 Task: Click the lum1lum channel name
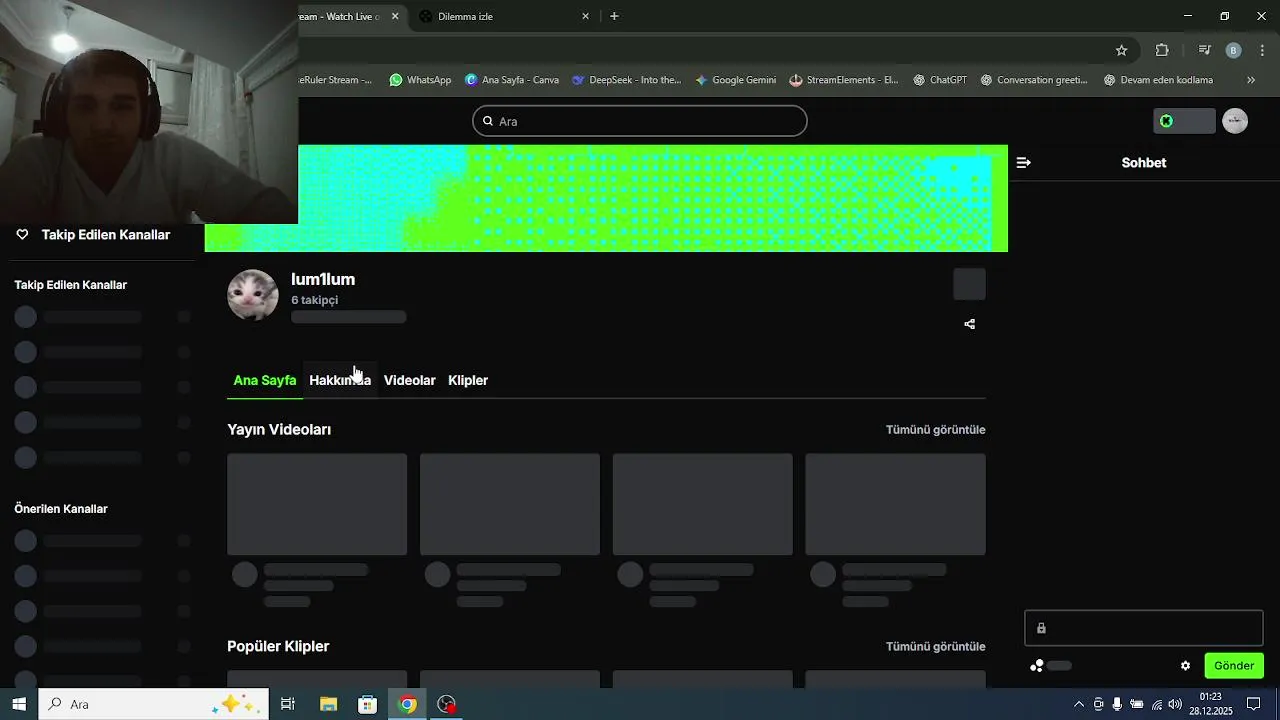click(x=323, y=279)
